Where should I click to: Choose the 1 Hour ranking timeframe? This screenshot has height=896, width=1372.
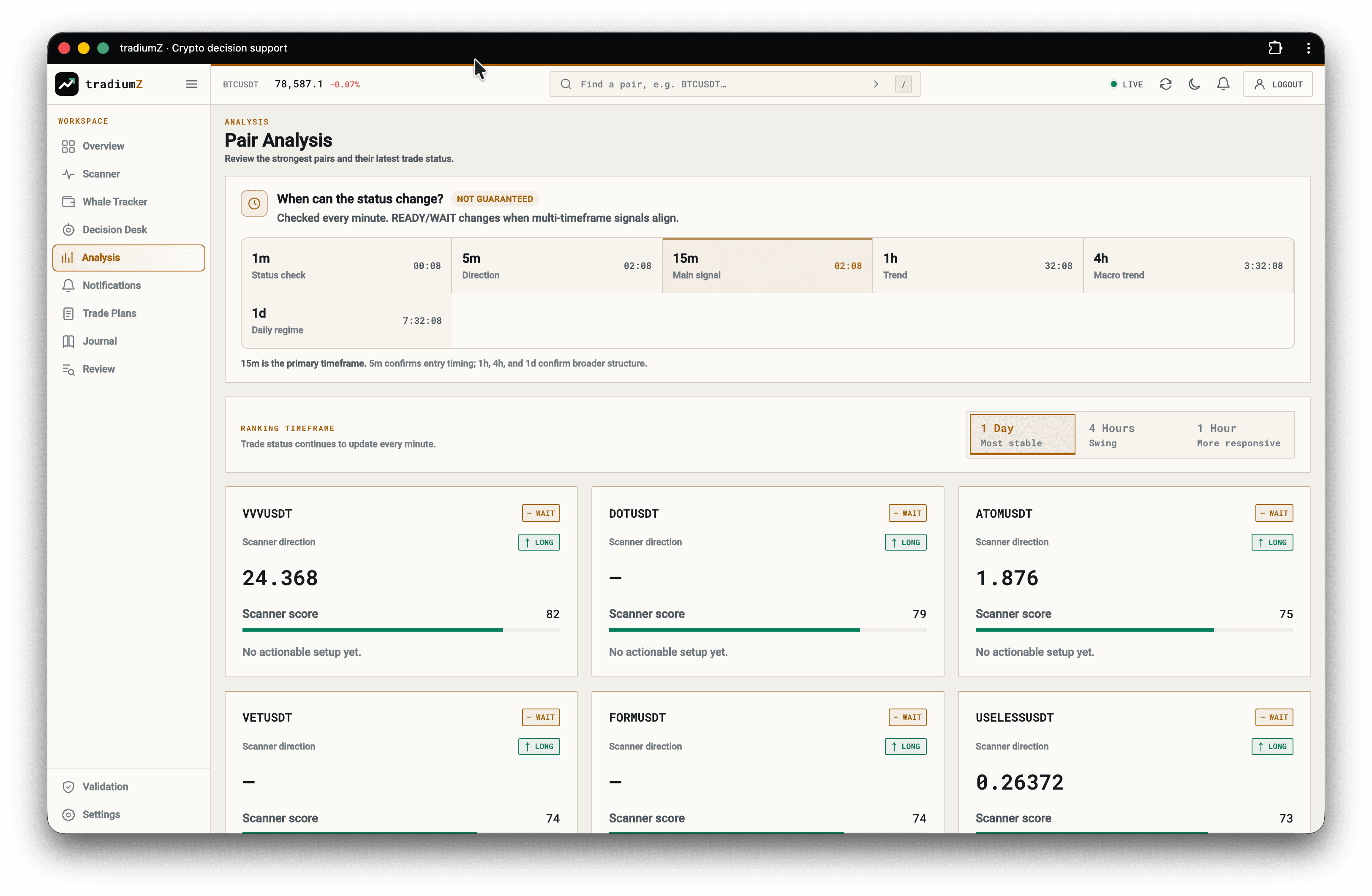1237,435
